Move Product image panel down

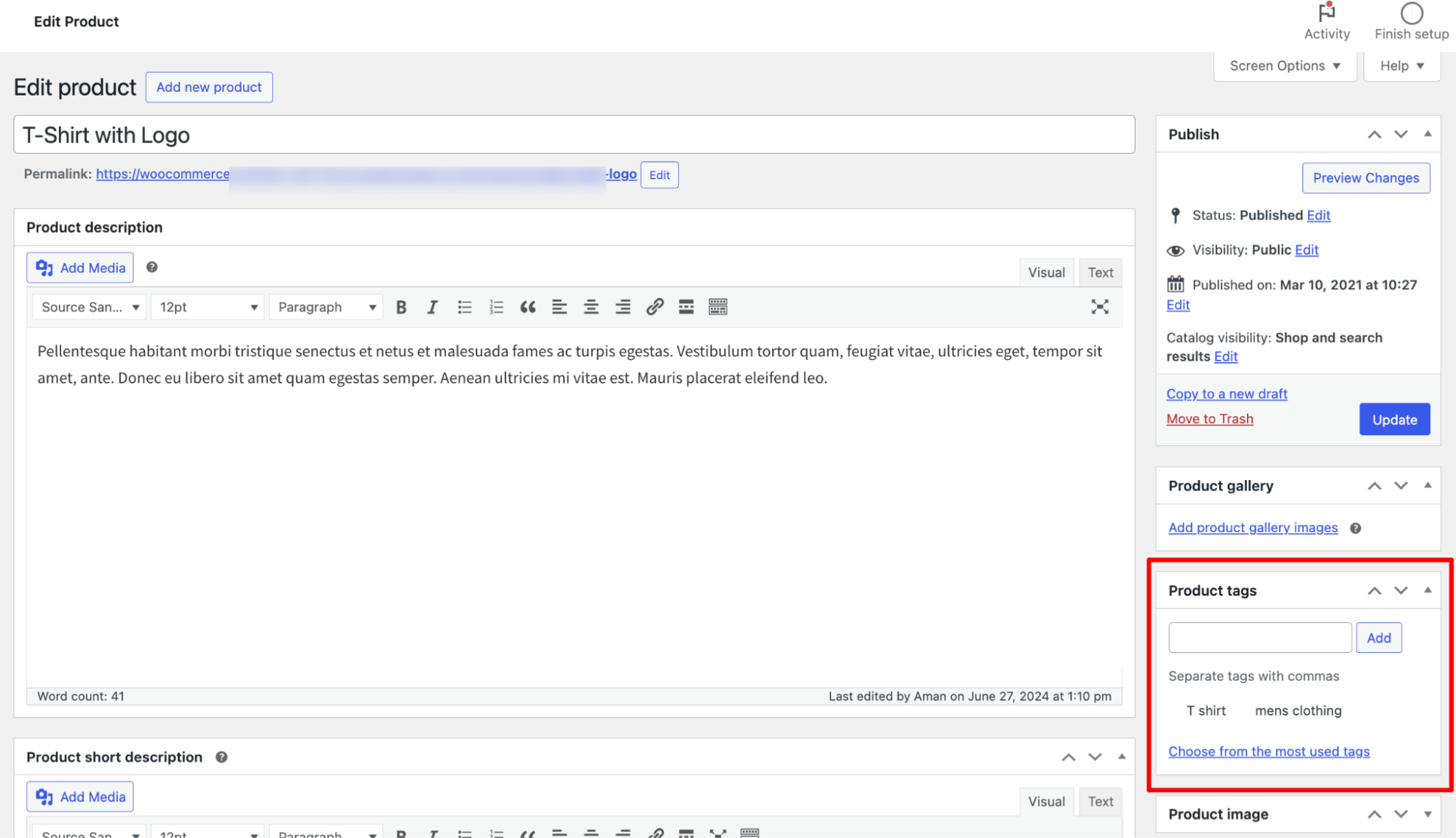pos(1401,815)
